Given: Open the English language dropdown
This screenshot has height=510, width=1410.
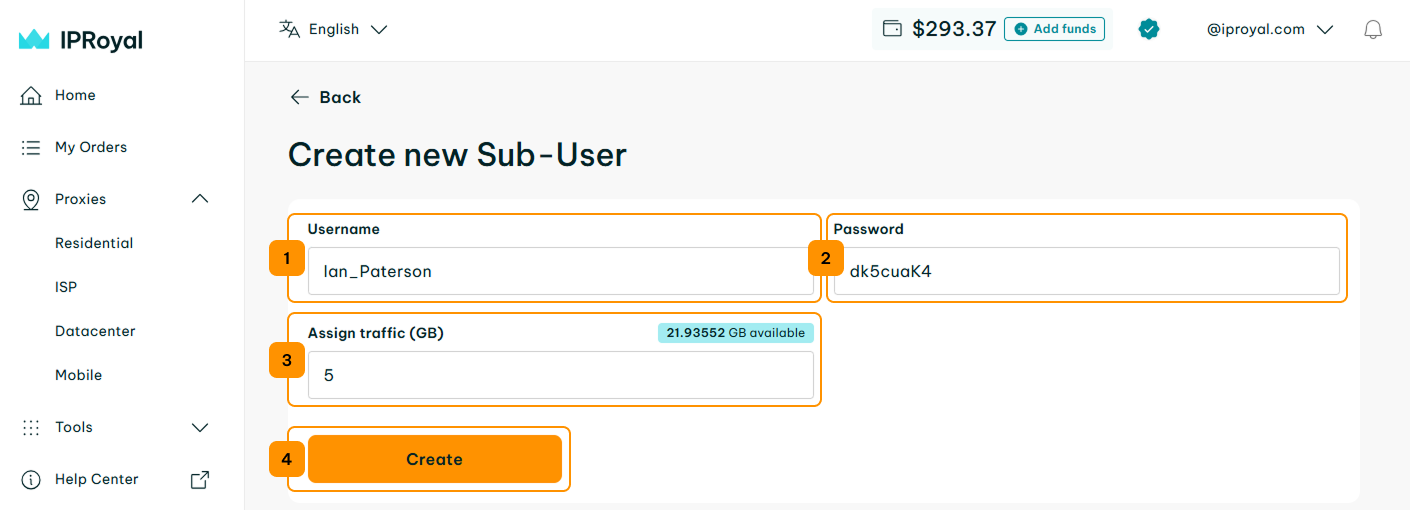Looking at the screenshot, I should click(333, 29).
